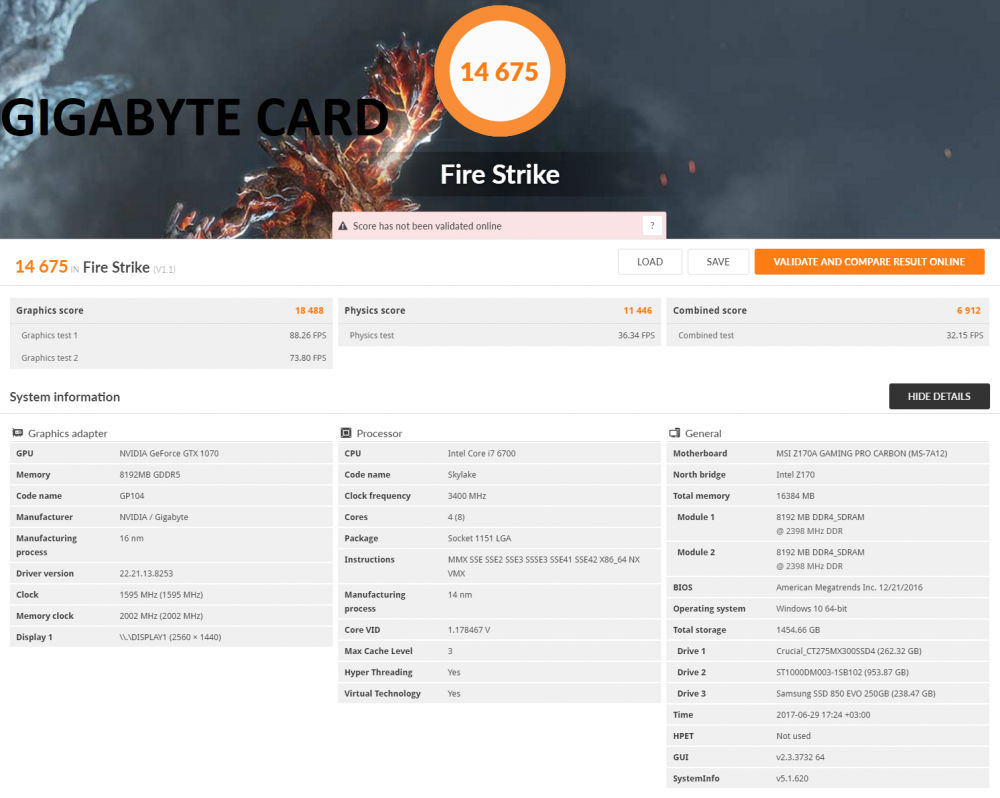Click the Graphics score value 18 488

point(309,311)
